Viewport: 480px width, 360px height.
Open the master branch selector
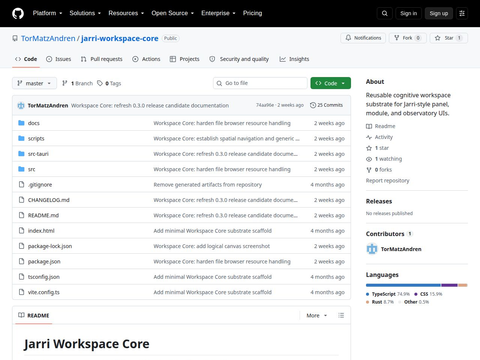(x=34, y=83)
